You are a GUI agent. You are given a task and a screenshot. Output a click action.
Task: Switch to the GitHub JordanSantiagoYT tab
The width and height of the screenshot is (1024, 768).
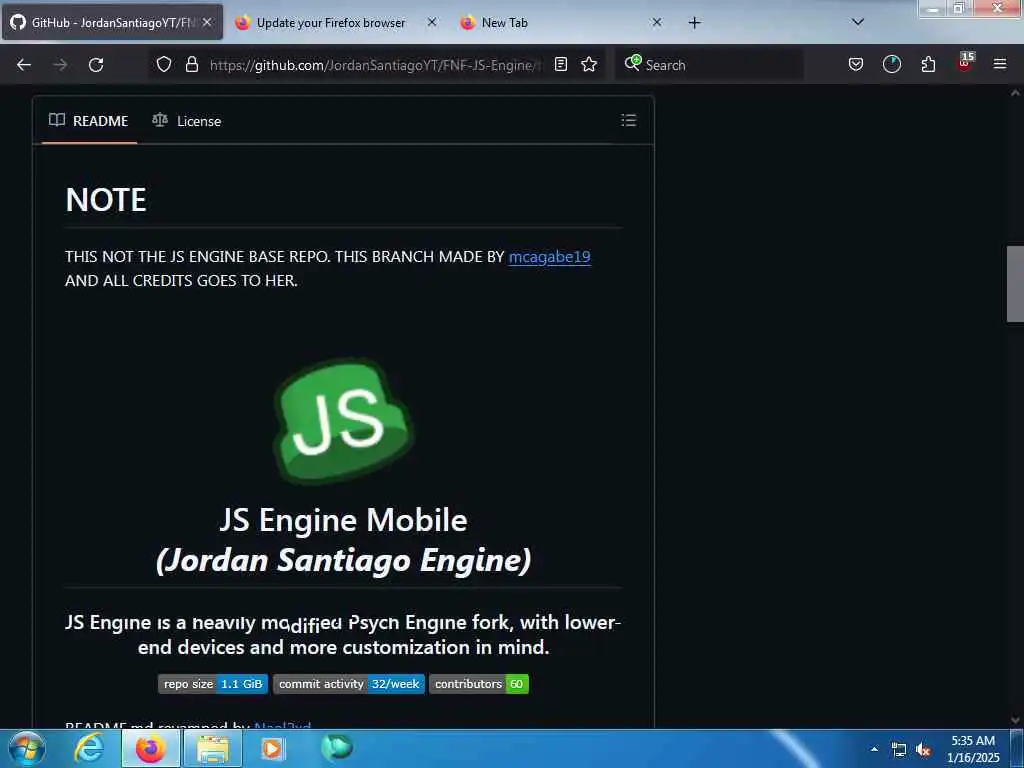[x=112, y=22]
